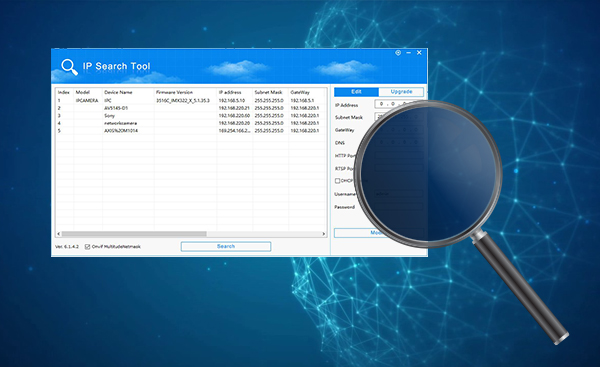Close the IP Search Tool window
Screen dimensions: 600x367
coord(419,53)
